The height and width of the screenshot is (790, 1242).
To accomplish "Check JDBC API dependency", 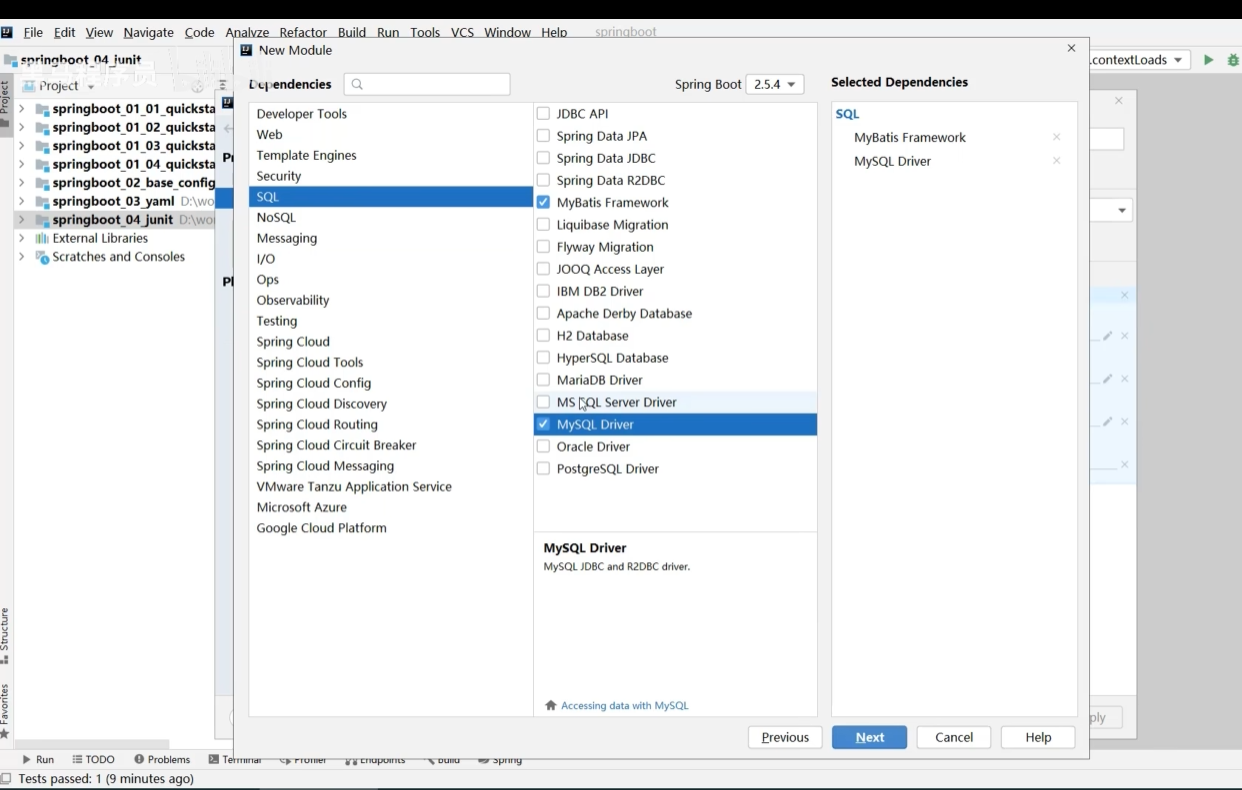I will click(x=543, y=114).
